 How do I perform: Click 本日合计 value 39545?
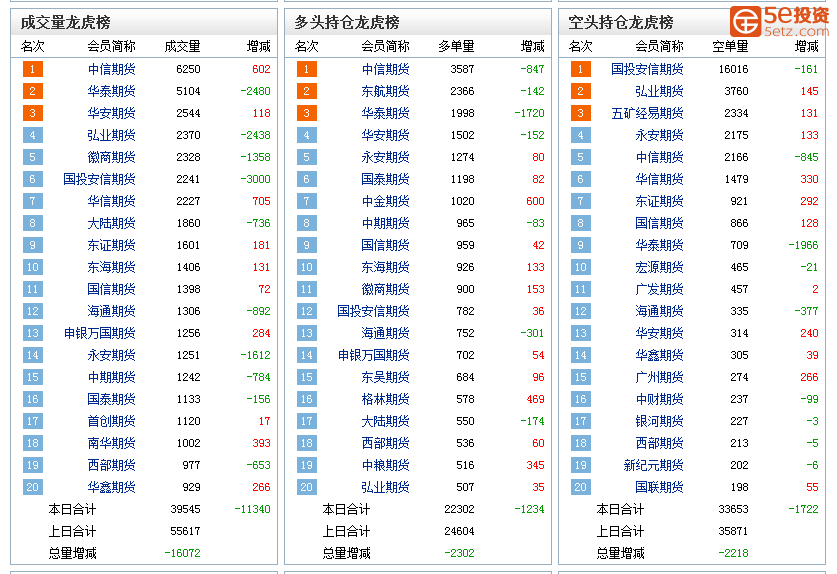point(185,509)
